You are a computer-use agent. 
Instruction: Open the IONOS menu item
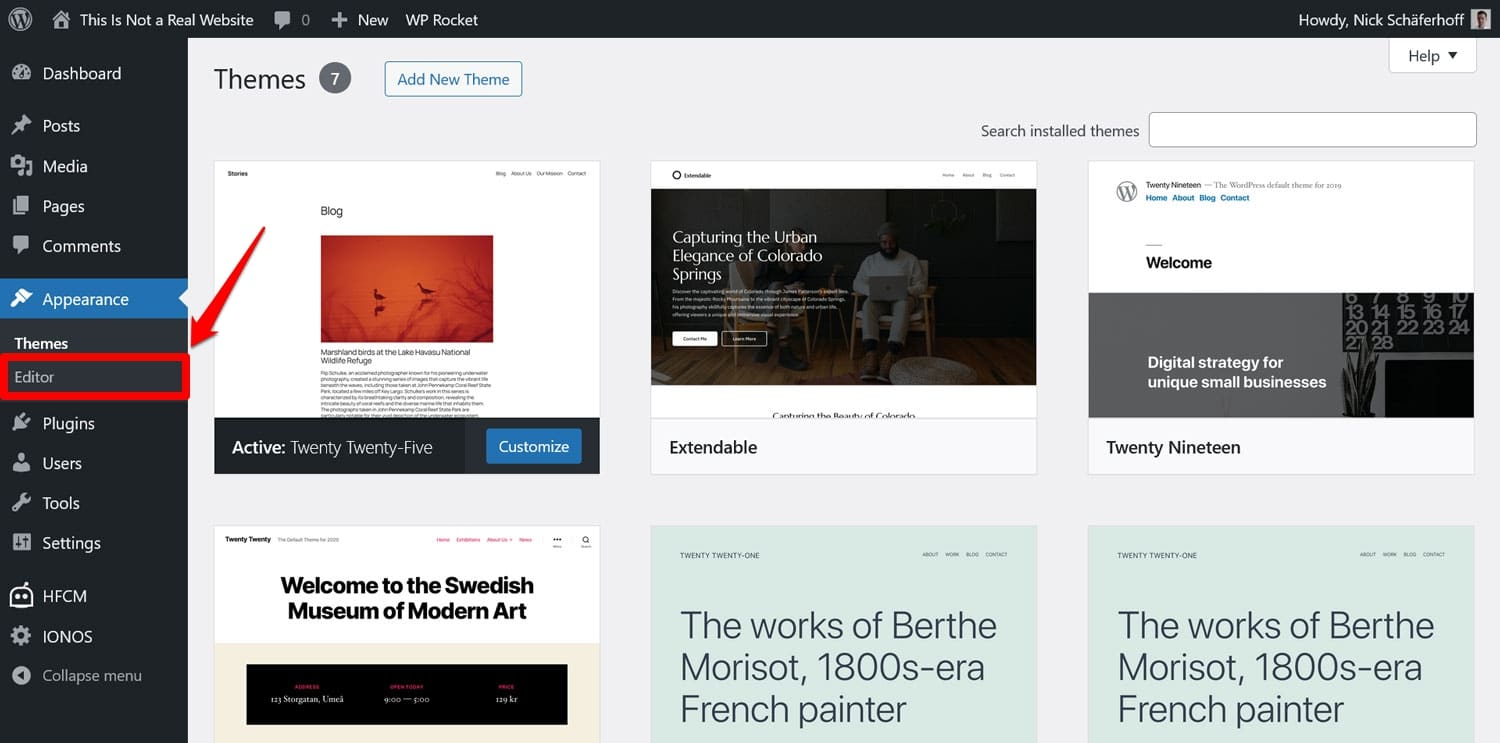(67, 636)
